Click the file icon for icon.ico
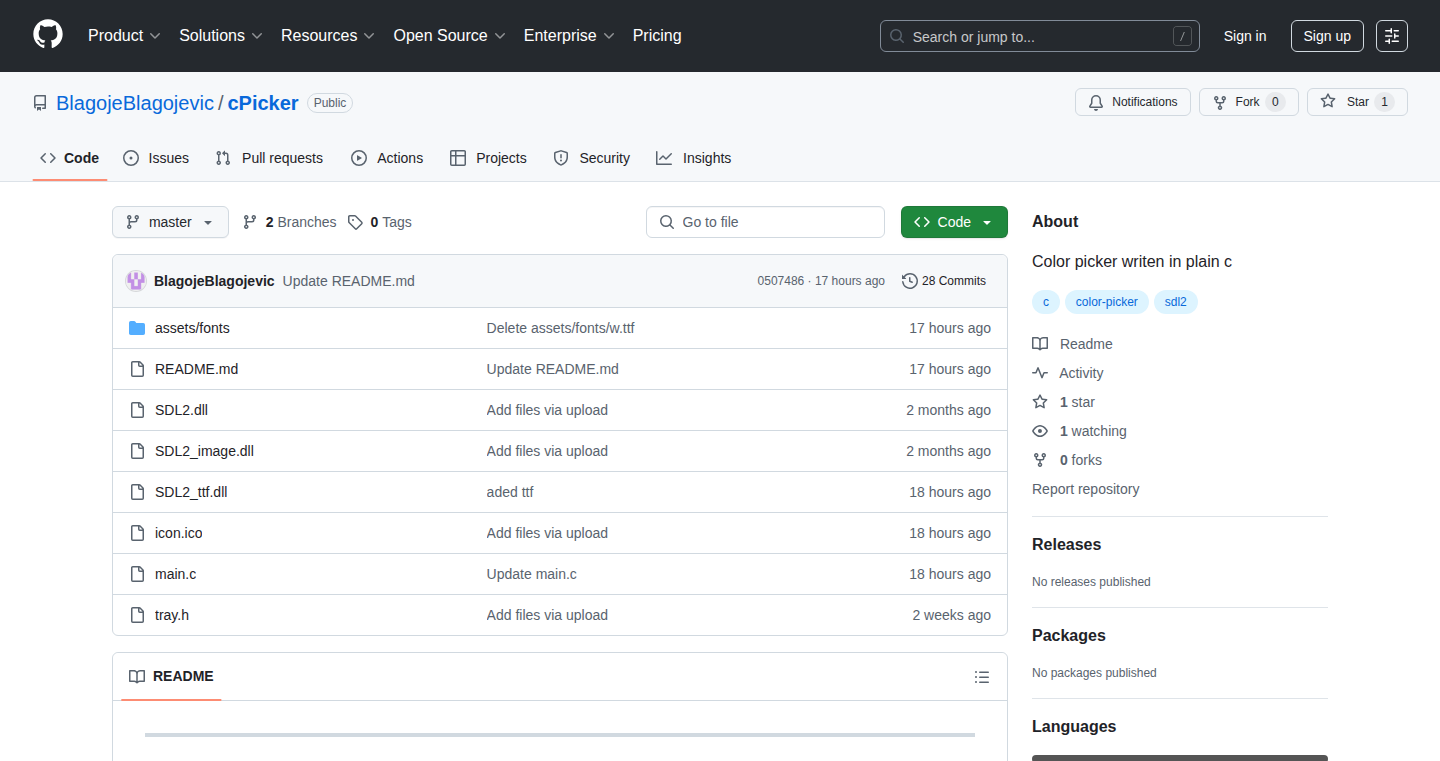 point(137,533)
